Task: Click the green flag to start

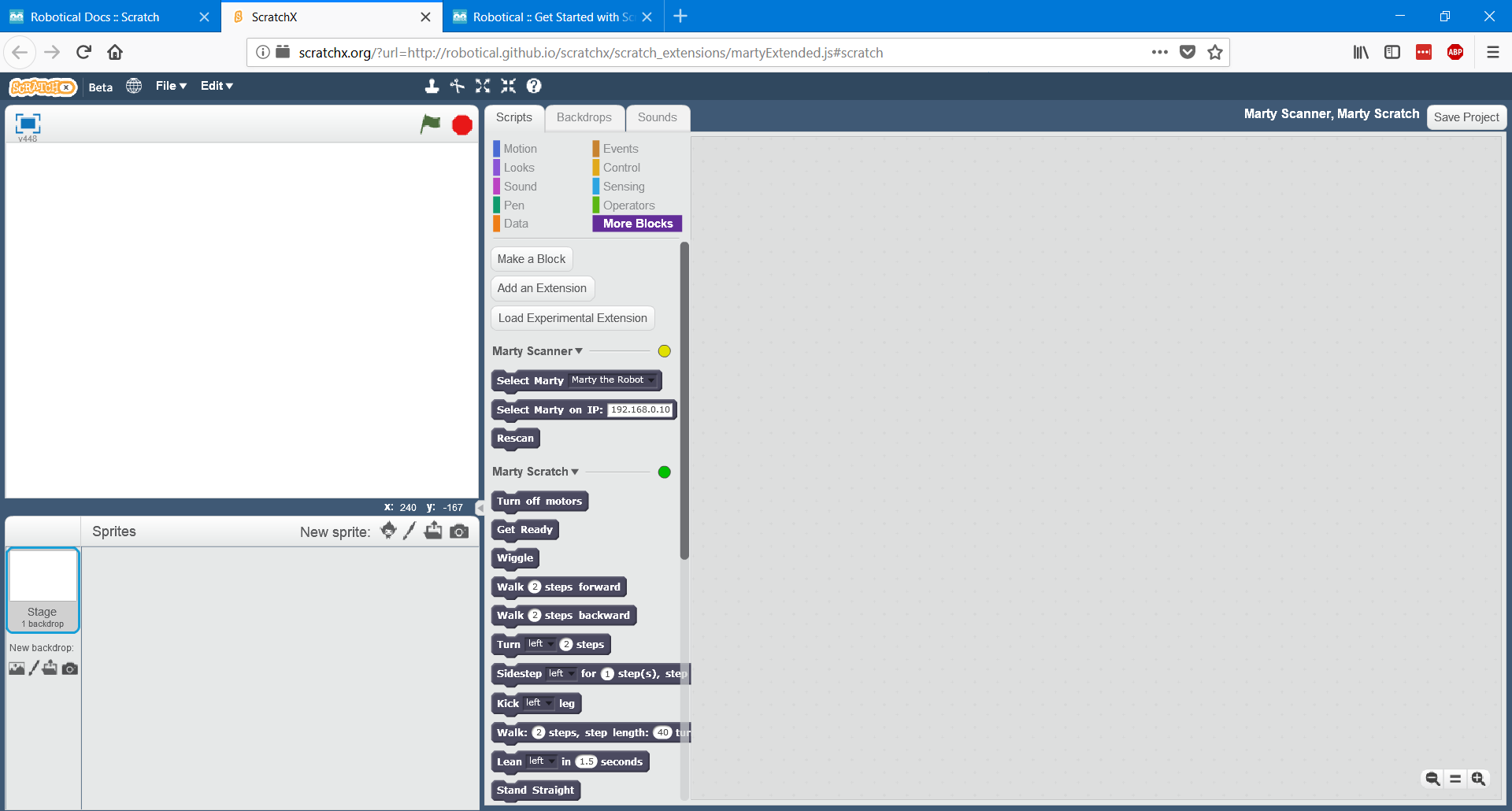Action: (430, 124)
